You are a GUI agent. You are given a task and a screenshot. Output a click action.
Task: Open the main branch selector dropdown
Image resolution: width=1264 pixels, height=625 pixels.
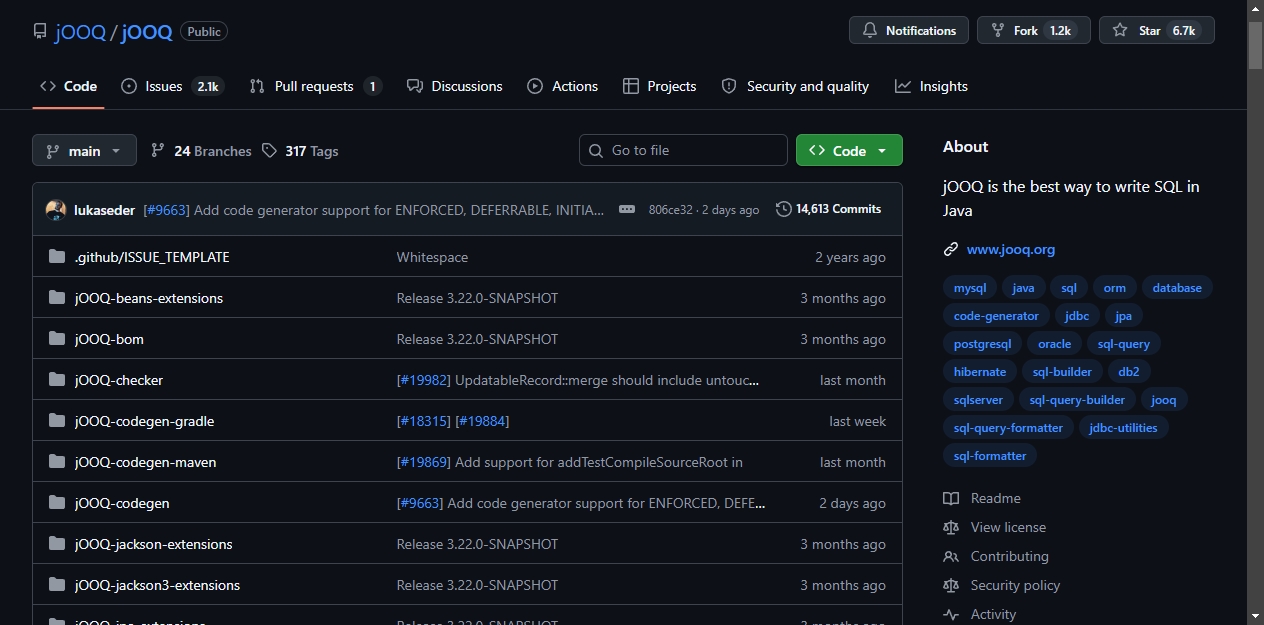[84, 151]
